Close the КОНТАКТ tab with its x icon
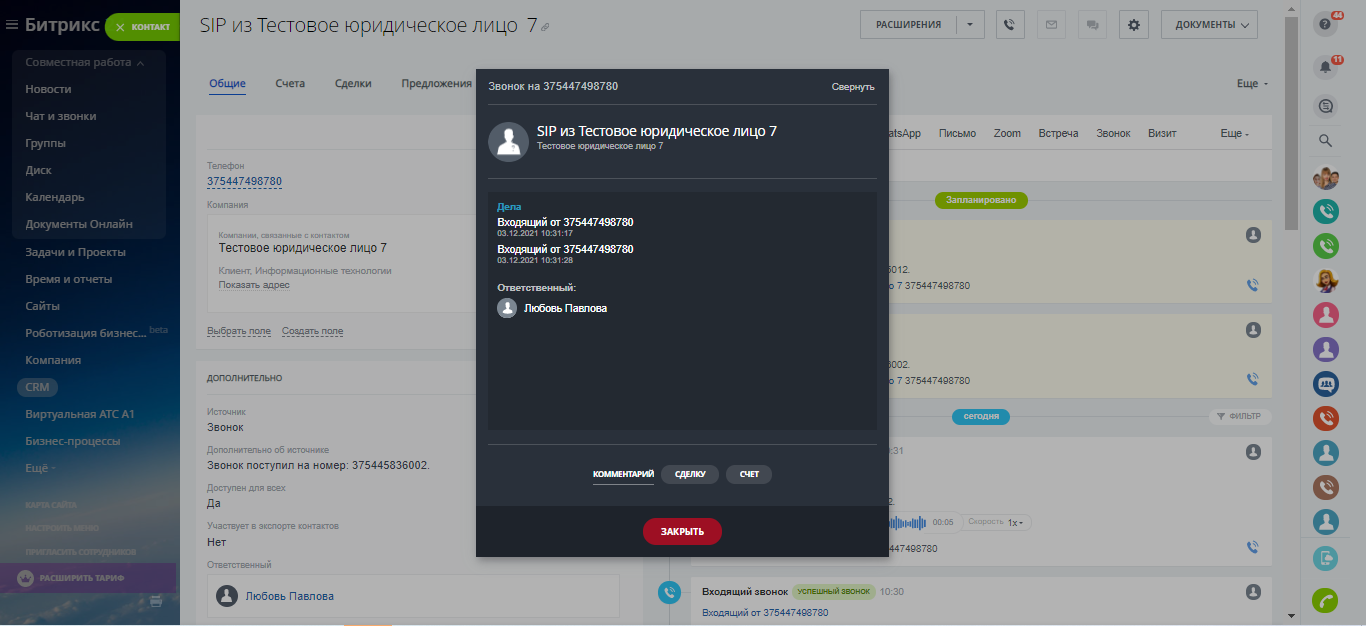The height and width of the screenshot is (626, 1366). 120,27
